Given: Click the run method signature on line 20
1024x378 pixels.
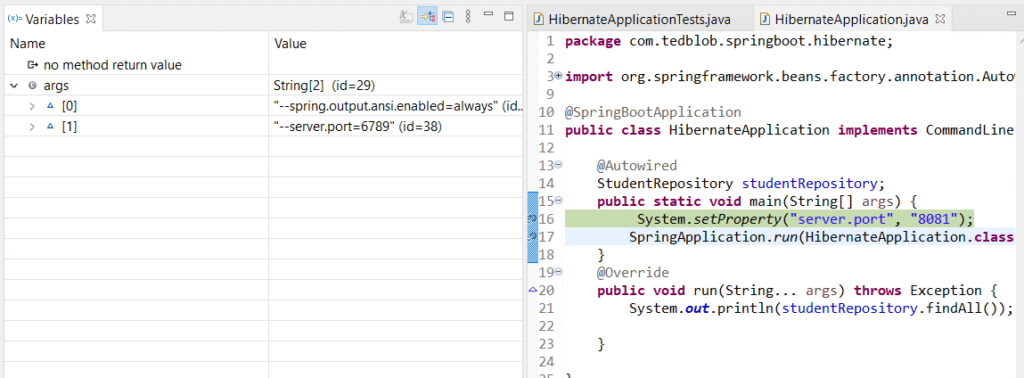Looking at the screenshot, I should [x=798, y=290].
